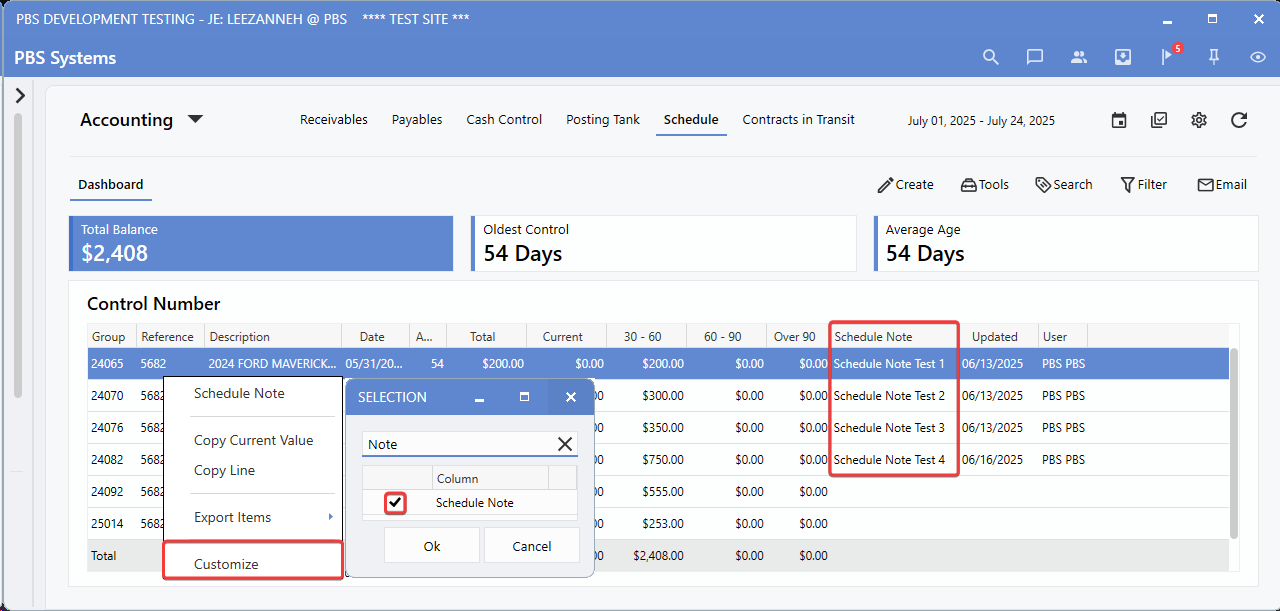Switch to the Posting Tank tab
Image resolution: width=1280 pixels, height=611 pixels.
pos(602,119)
